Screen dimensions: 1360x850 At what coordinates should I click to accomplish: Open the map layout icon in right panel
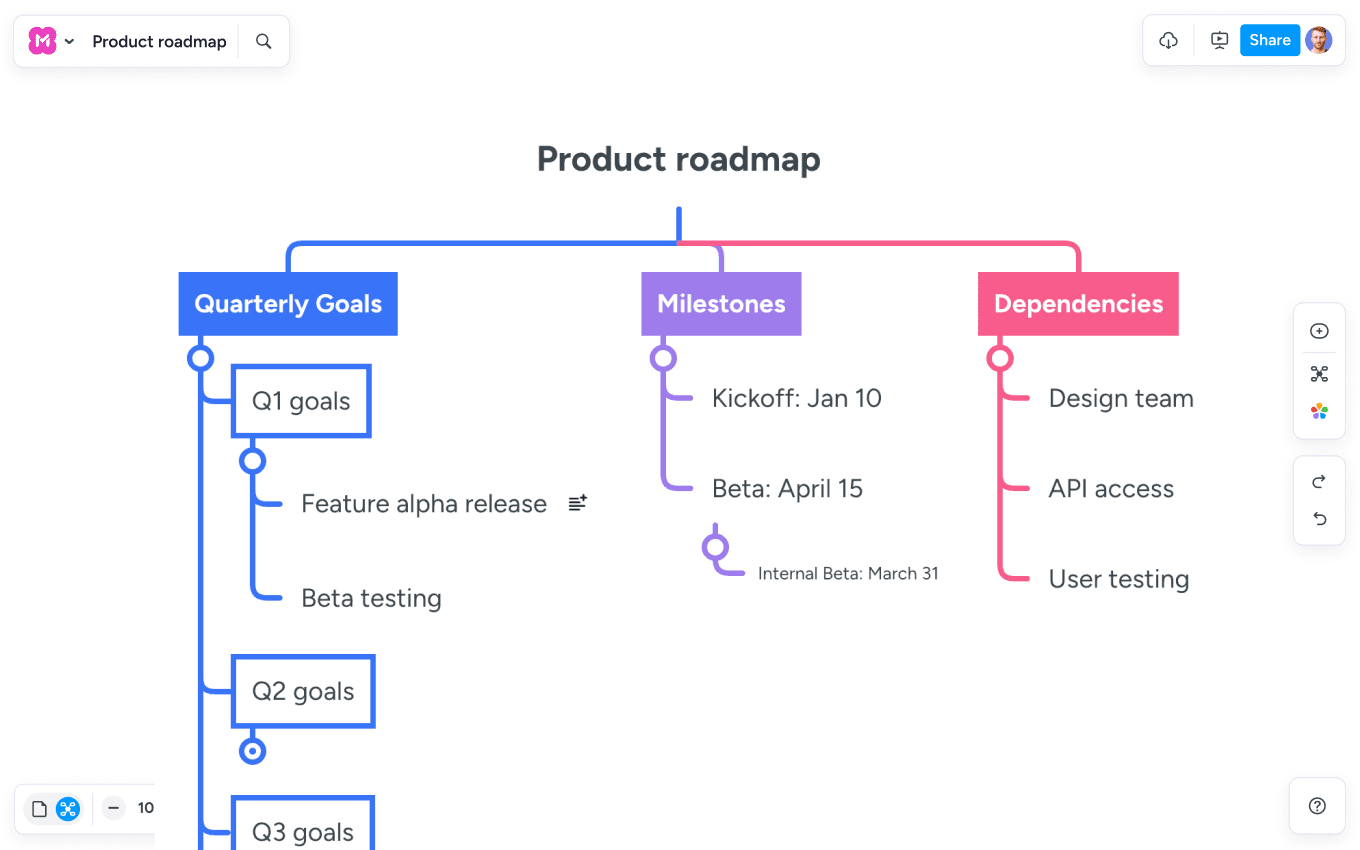tap(1319, 374)
